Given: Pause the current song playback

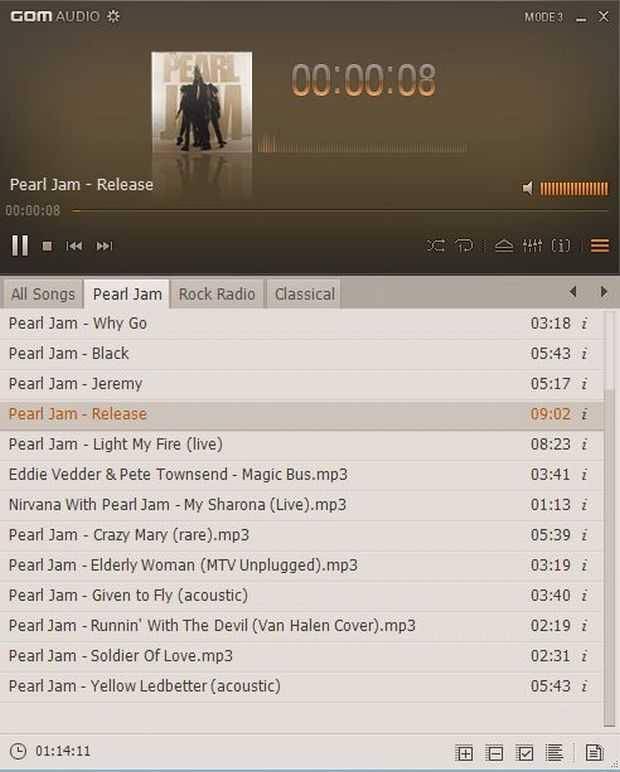Looking at the screenshot, I should [x=20, y=245].
